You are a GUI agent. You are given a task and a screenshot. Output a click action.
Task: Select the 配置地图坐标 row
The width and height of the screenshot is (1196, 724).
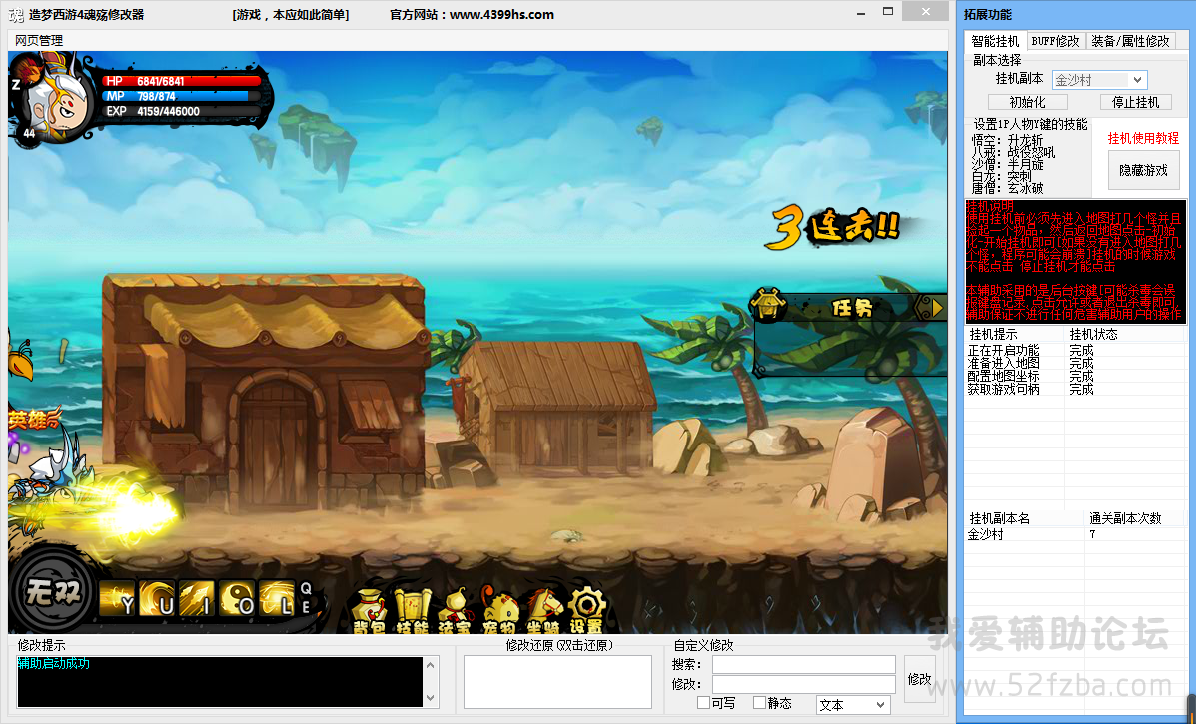1075,376
